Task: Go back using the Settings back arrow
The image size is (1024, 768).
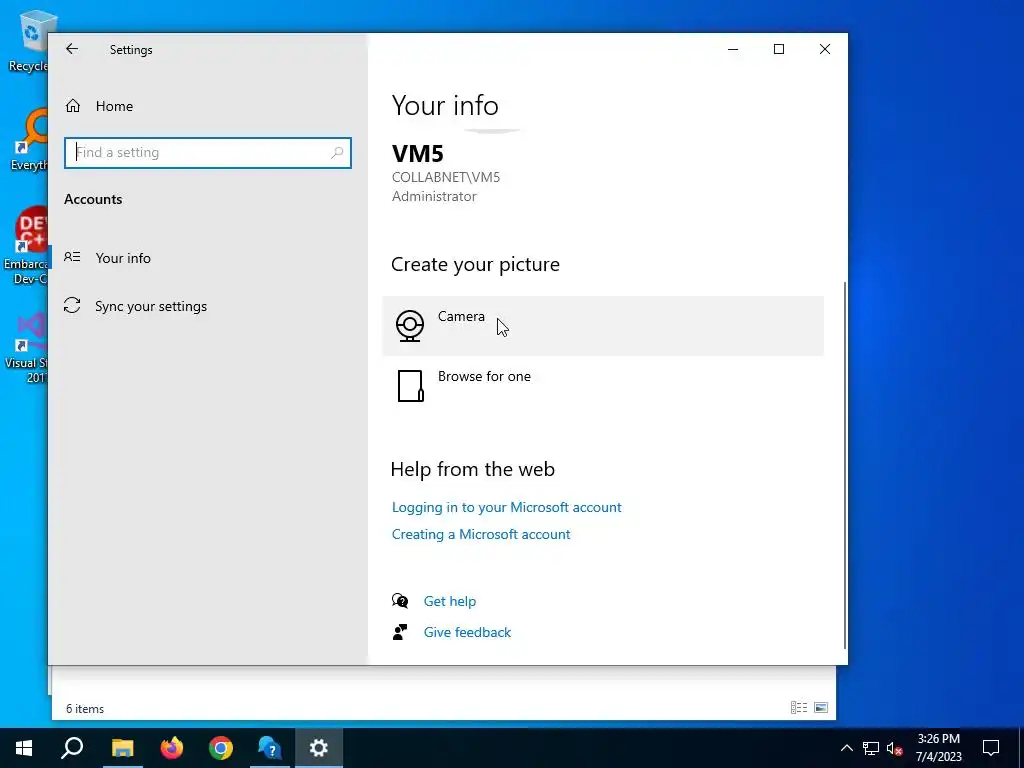Action: pos(72,49)
